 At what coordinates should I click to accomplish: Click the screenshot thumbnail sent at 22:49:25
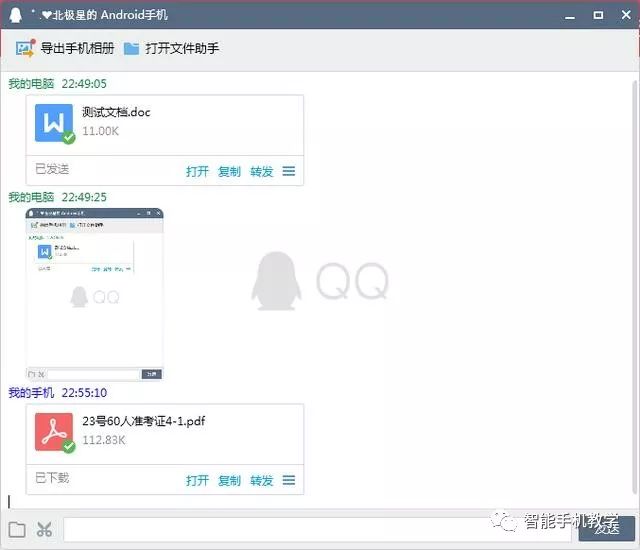(94, 294)
